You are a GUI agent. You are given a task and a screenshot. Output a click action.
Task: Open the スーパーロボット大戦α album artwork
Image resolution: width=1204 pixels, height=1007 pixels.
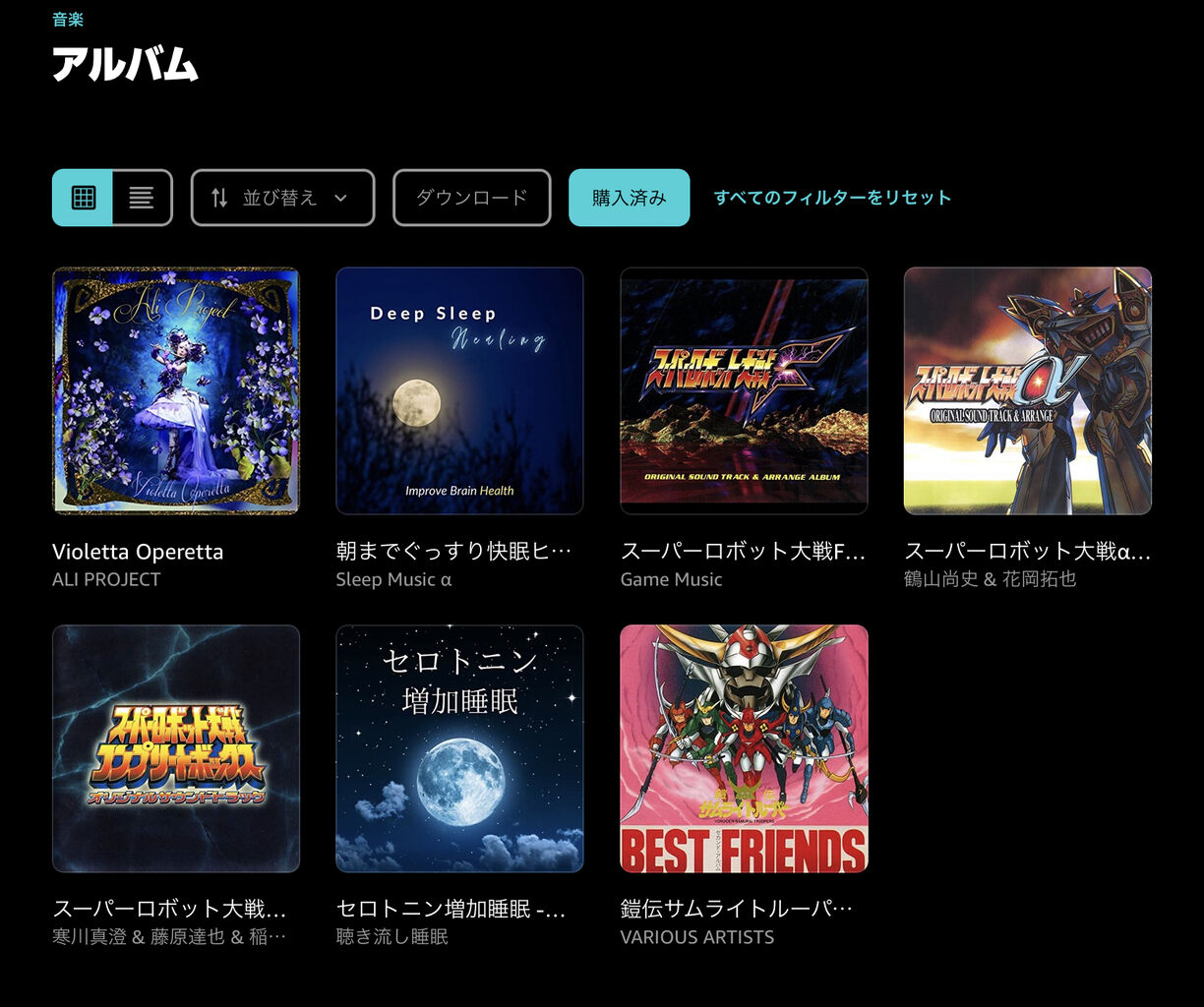pos(1027,390)
